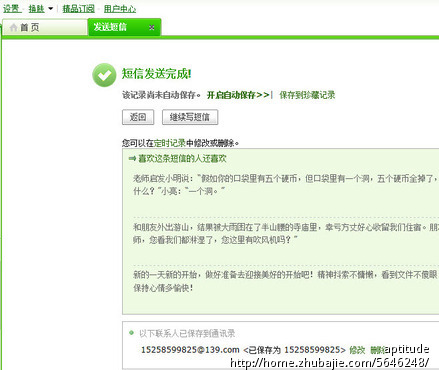This screenshot has height=370, width=439.
Task: Go to 用户中心
Action: pos(120,9)
